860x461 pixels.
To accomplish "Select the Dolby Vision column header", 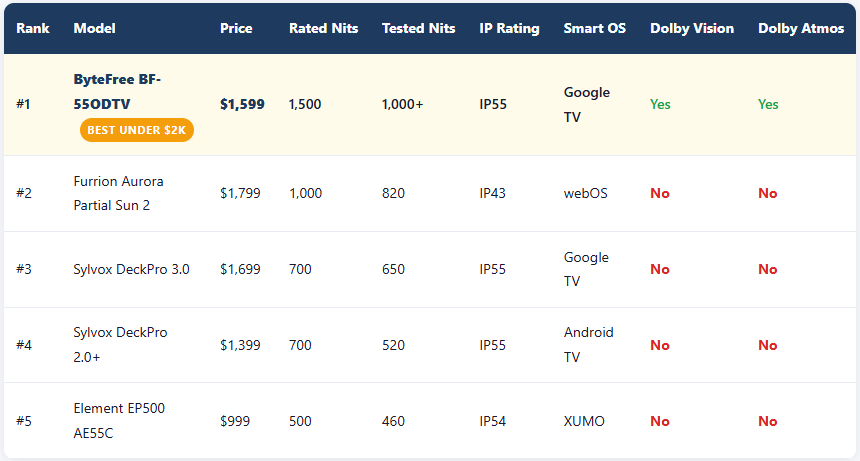I will (x=691, y=28).
